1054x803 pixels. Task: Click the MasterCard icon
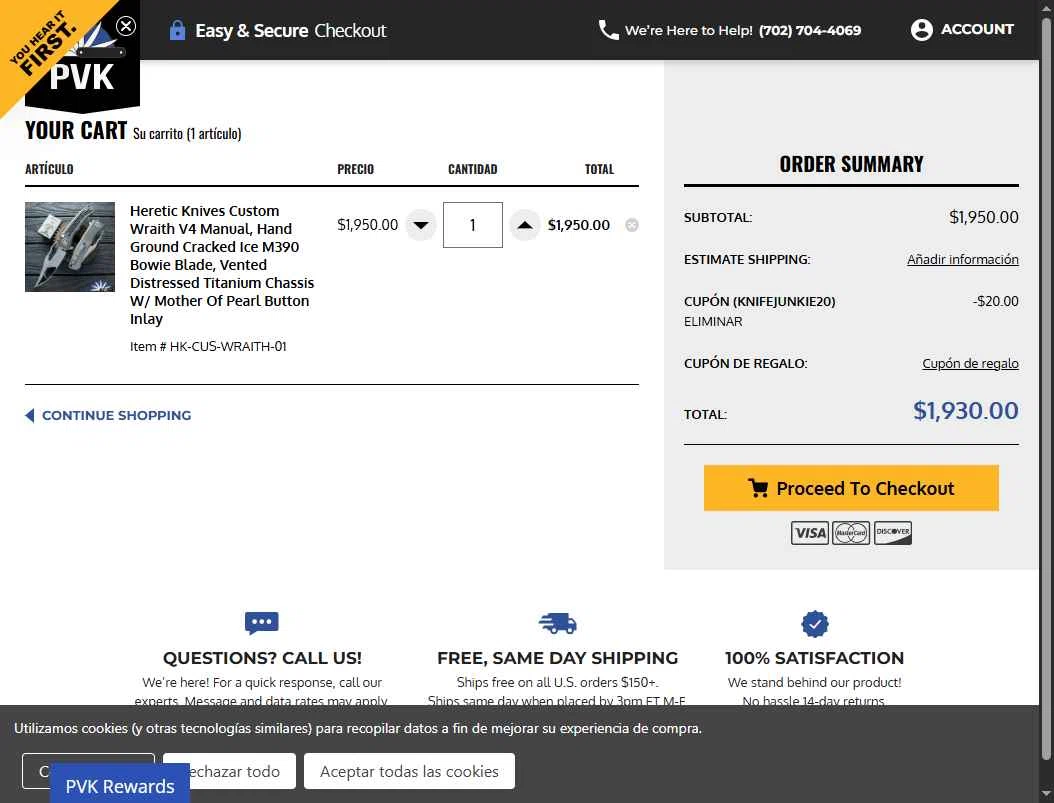tap(851, 533)
